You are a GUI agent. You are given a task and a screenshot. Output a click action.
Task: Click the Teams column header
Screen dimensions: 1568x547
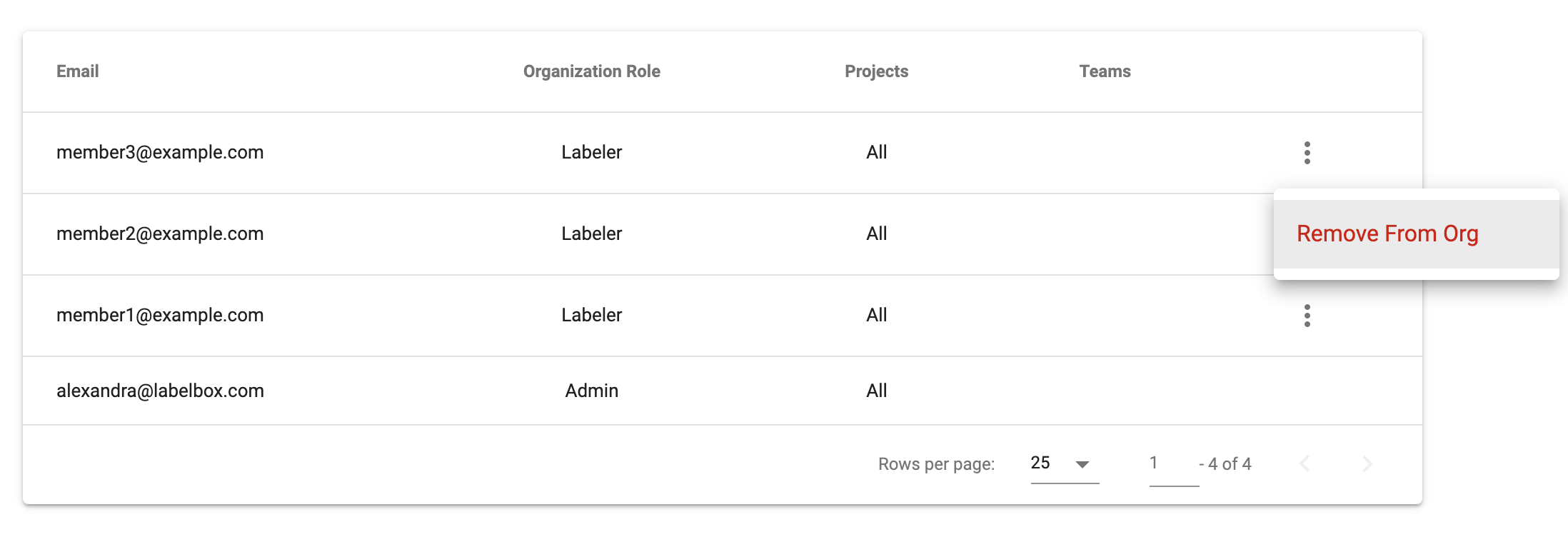coord(1105,71)
